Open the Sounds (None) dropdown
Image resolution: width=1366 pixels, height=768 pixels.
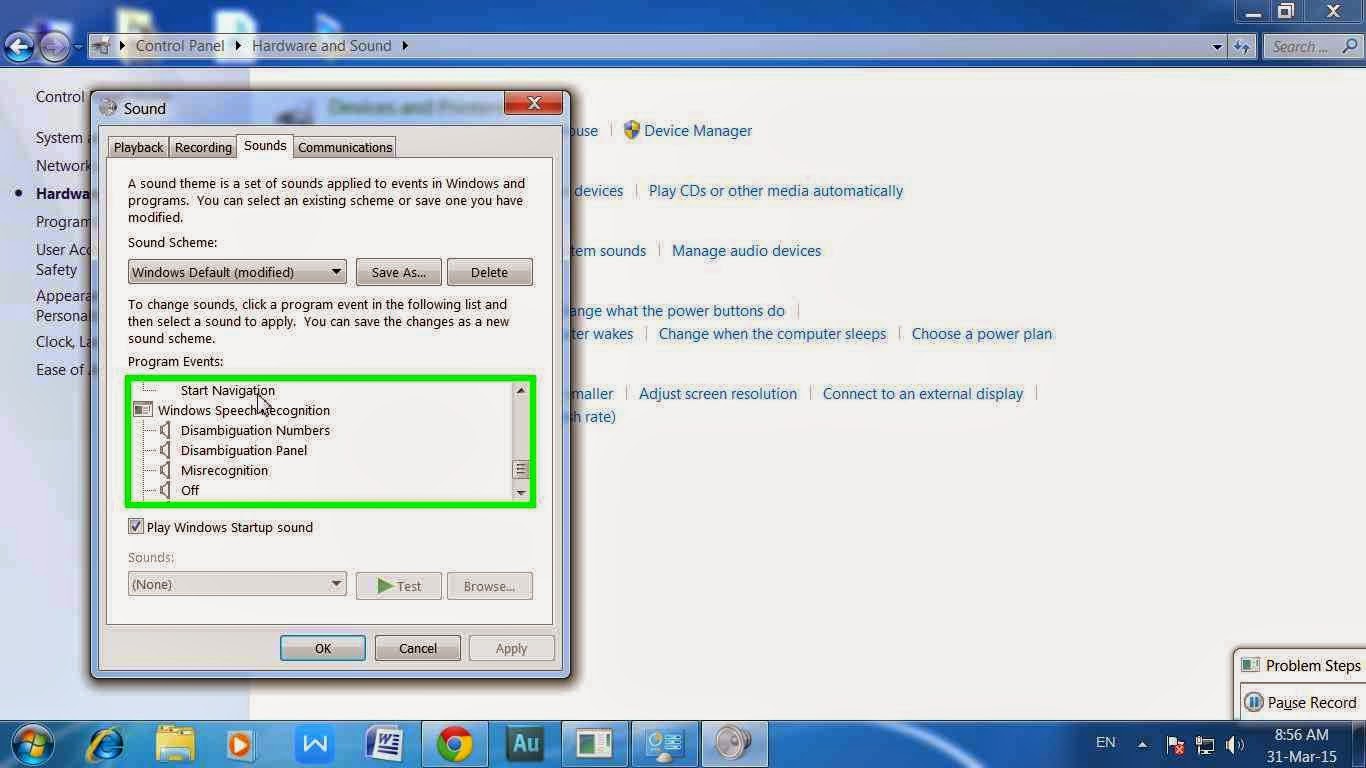(237, 584)
